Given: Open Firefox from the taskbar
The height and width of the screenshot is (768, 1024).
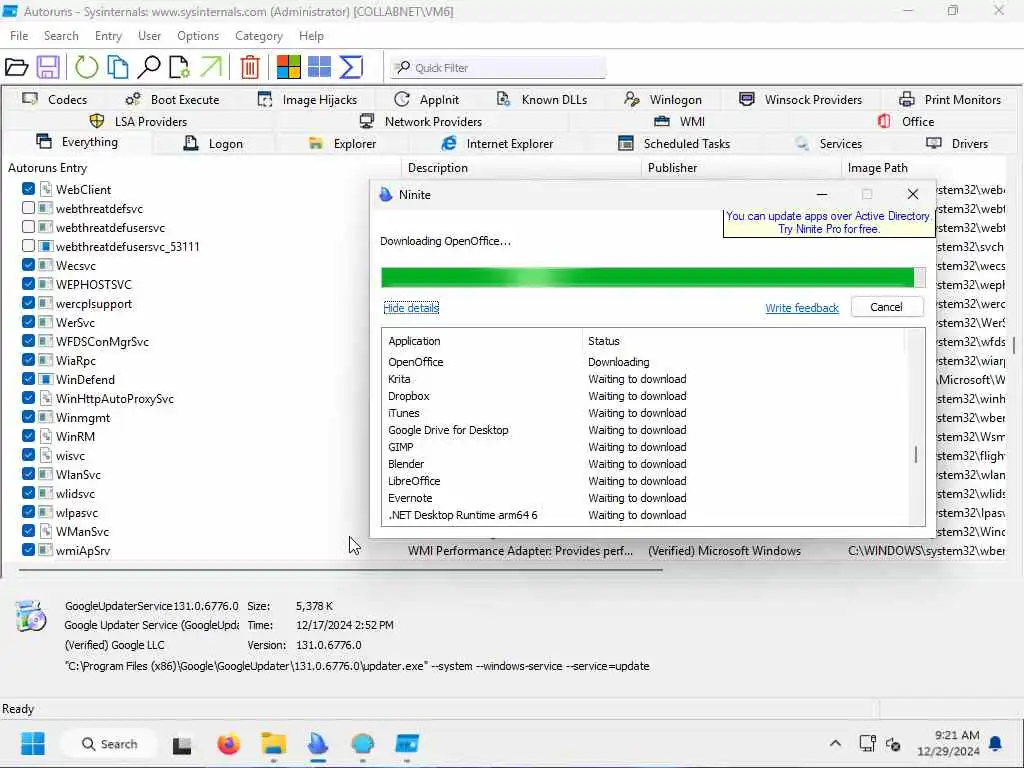Looking at the screenshot, I should click(x=229, y=744).
